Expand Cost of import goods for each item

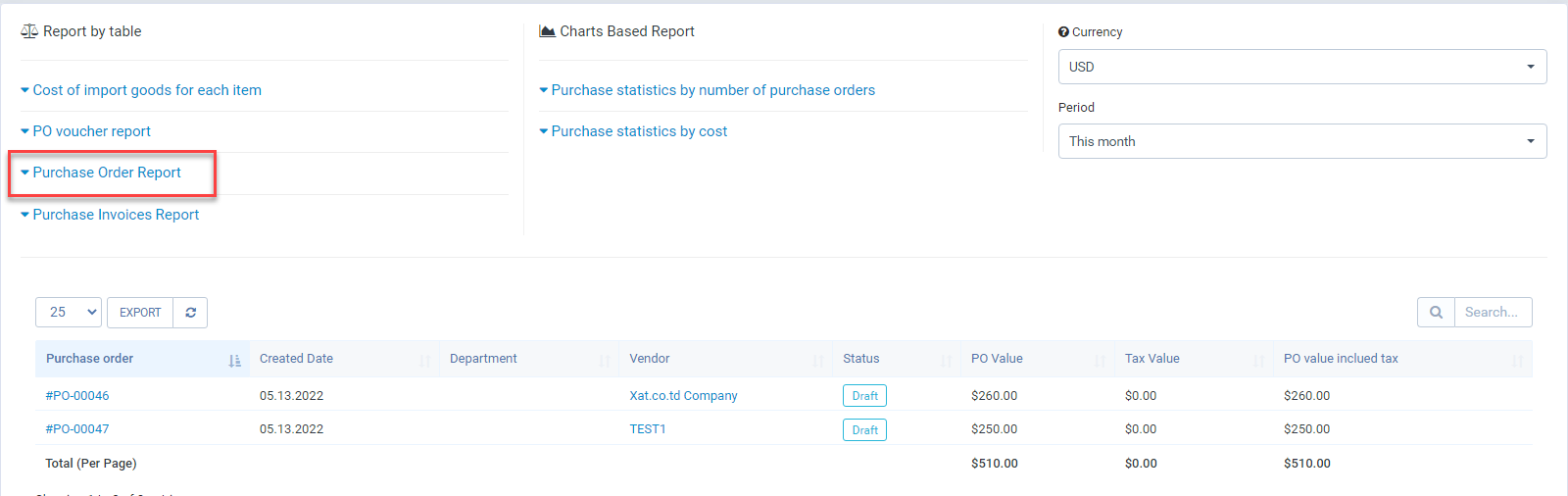146,90
